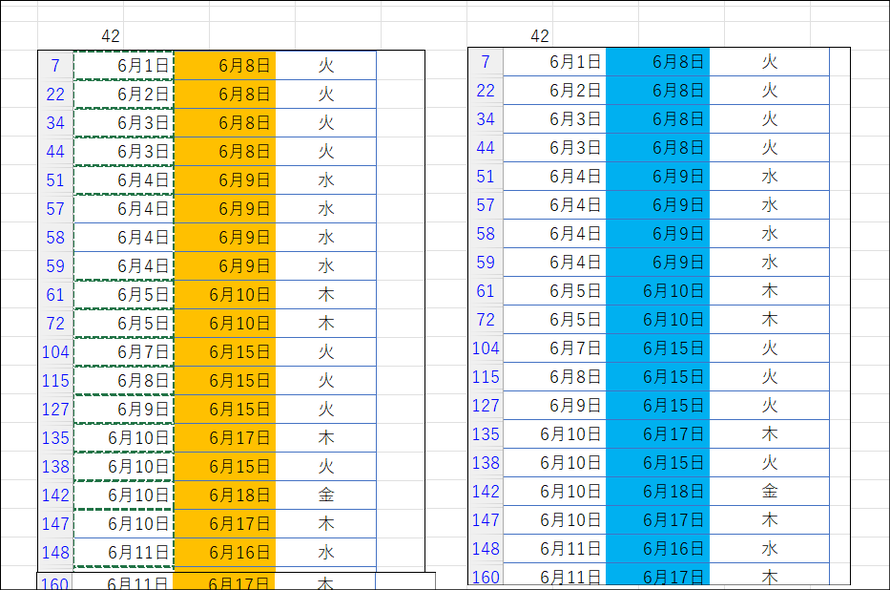
Task: Select 金 weekday cell in blue-column table
Action: pos(770,491)
